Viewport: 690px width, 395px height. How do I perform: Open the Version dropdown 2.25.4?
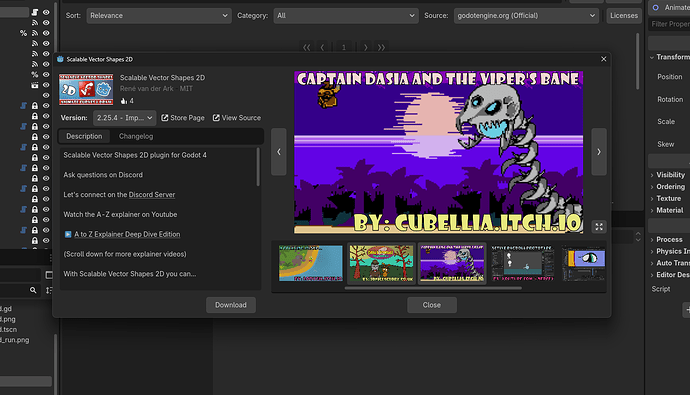click(125, 118)
